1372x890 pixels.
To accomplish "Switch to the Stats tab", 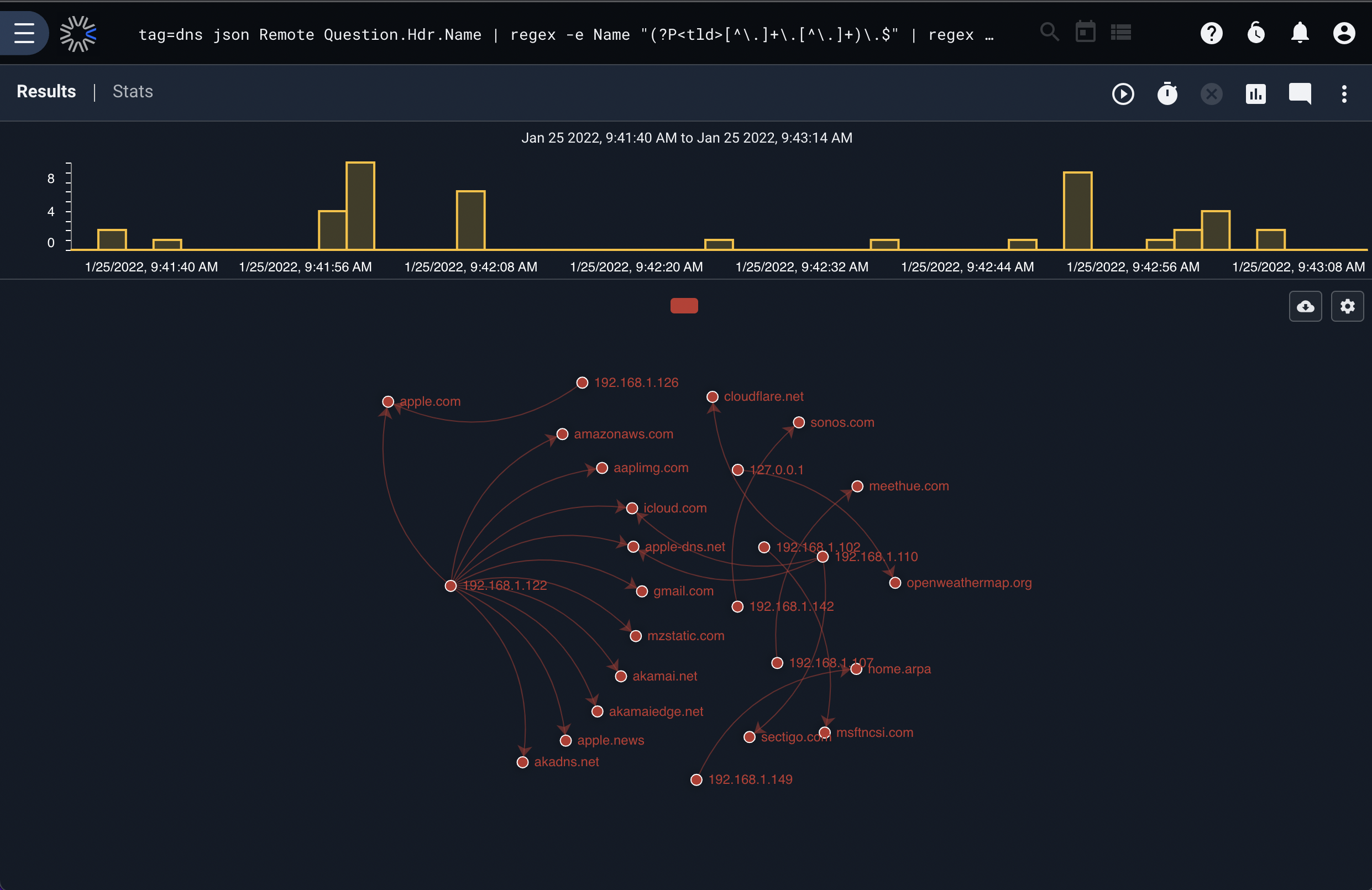I will click(x=133, y=92).
